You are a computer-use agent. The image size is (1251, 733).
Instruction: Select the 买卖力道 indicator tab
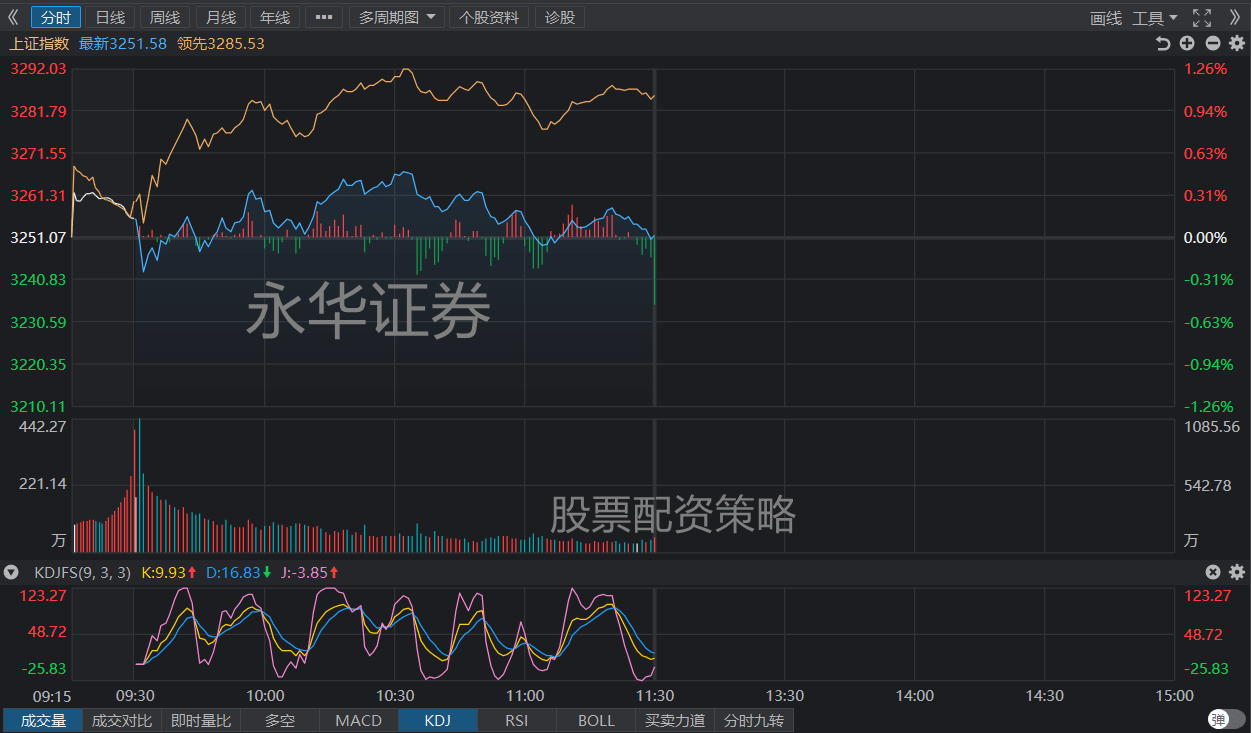[x=675, y=720]
